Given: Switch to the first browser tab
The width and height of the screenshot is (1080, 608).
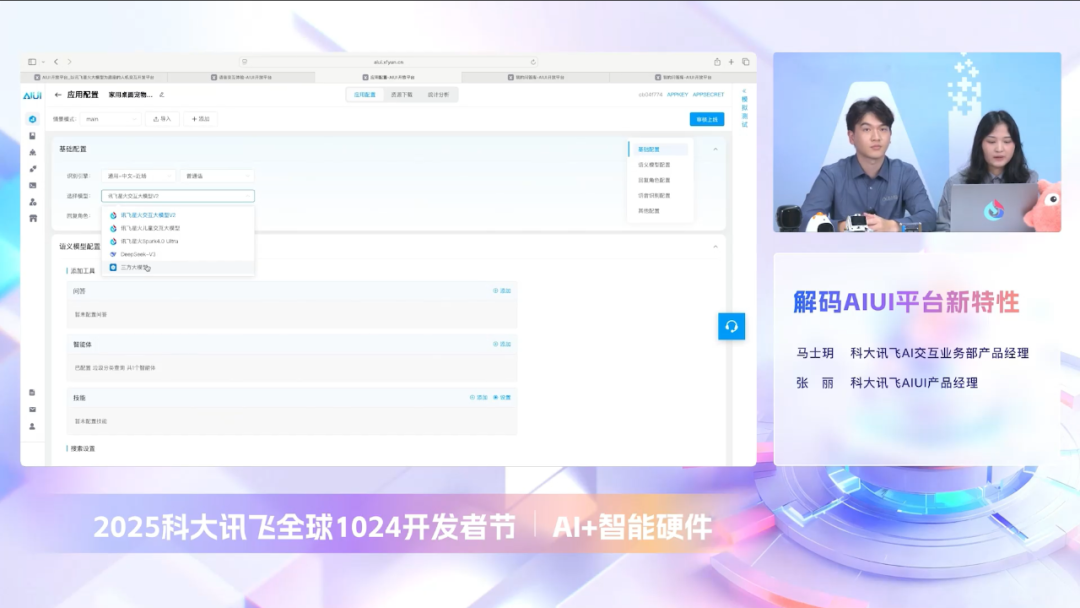Looking at the screenshot, I should 95,77.
